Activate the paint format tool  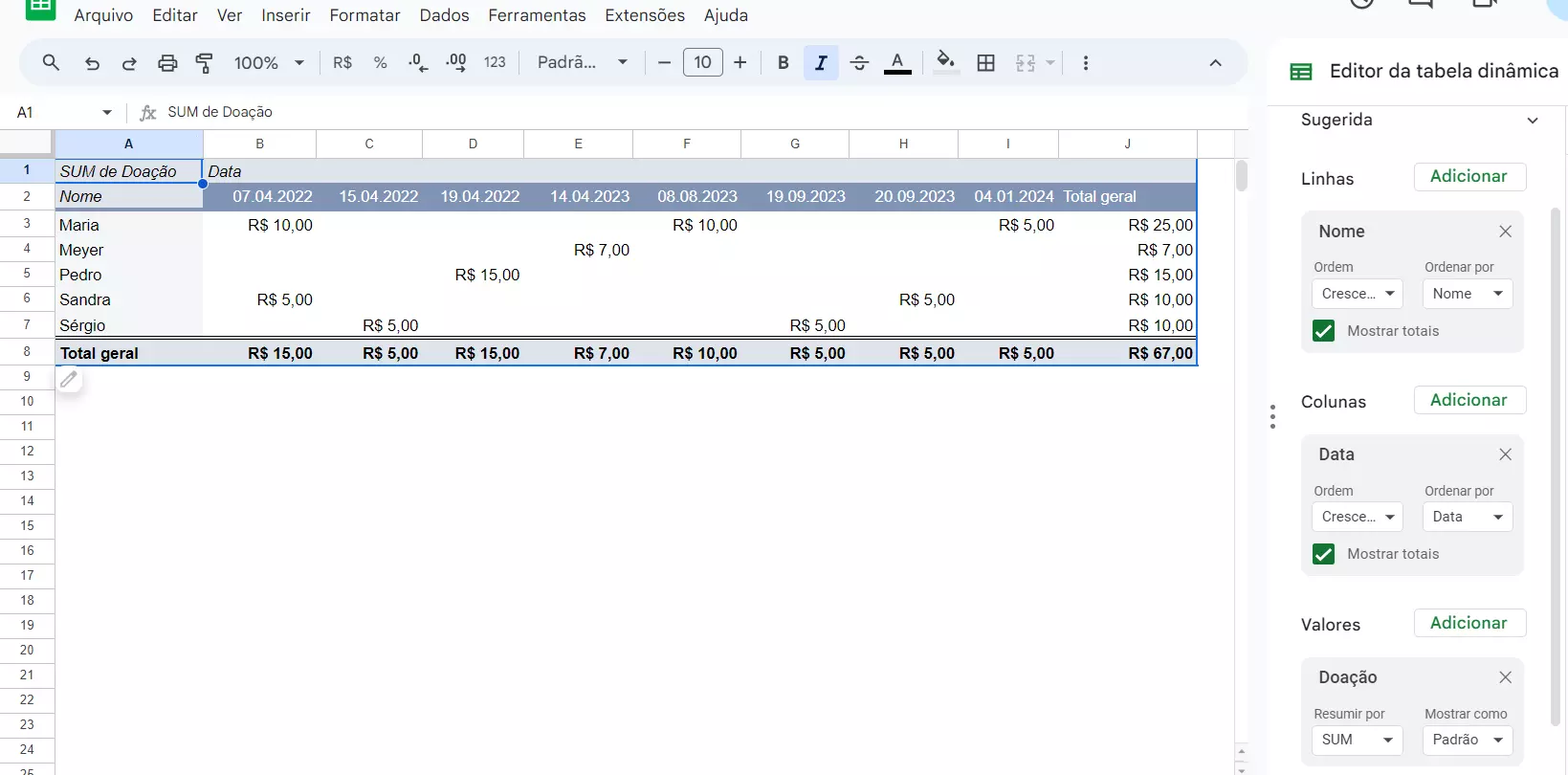click(x=204, y=63)
